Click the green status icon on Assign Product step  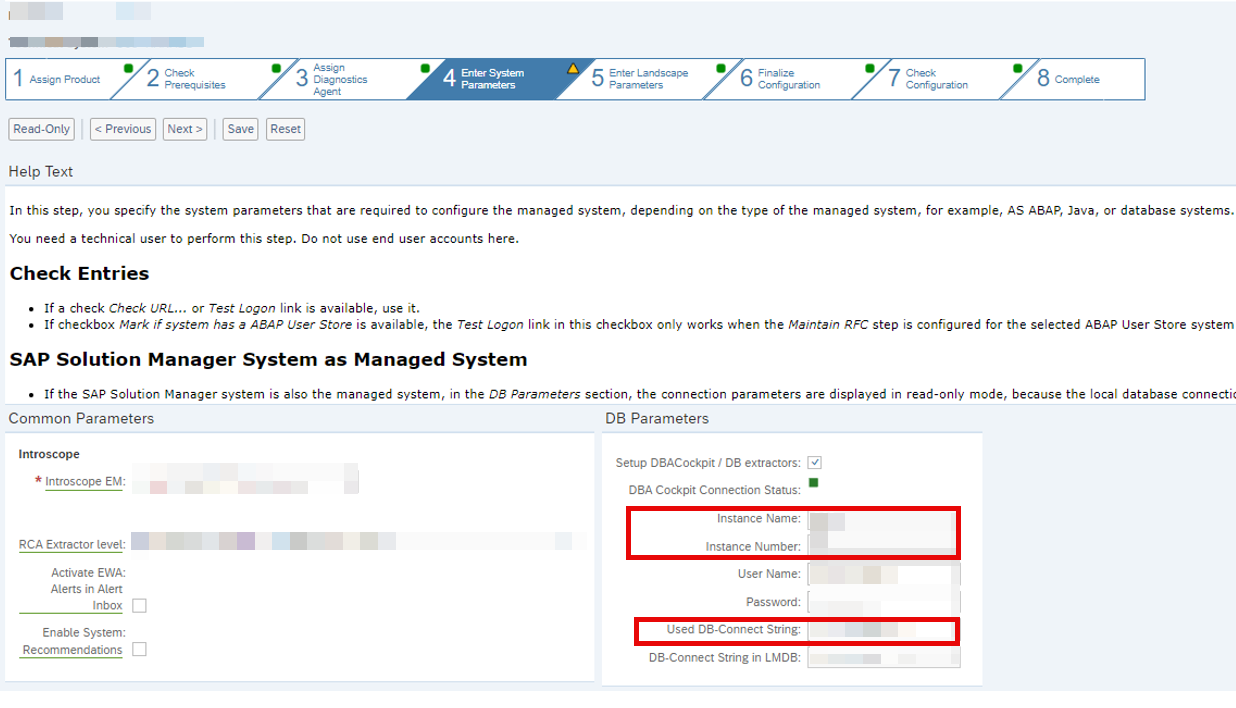128,69
